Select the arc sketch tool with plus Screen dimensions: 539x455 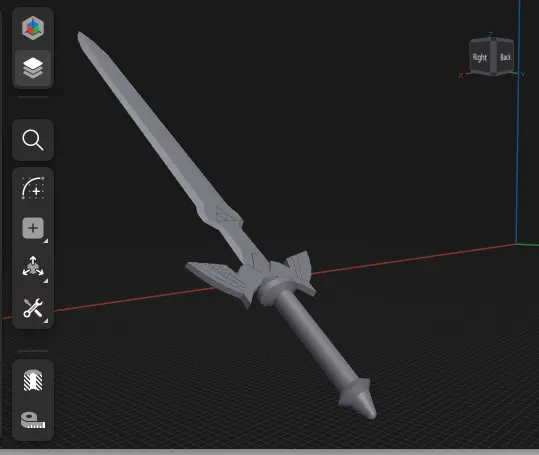click(33, 188)
